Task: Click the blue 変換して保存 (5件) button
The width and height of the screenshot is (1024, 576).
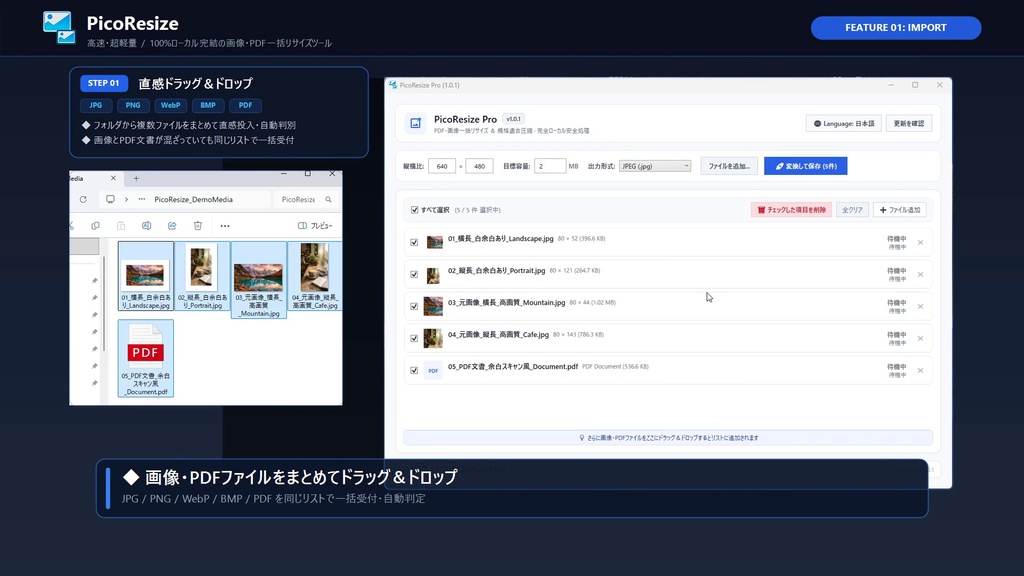Action: (x=805, y=166)
